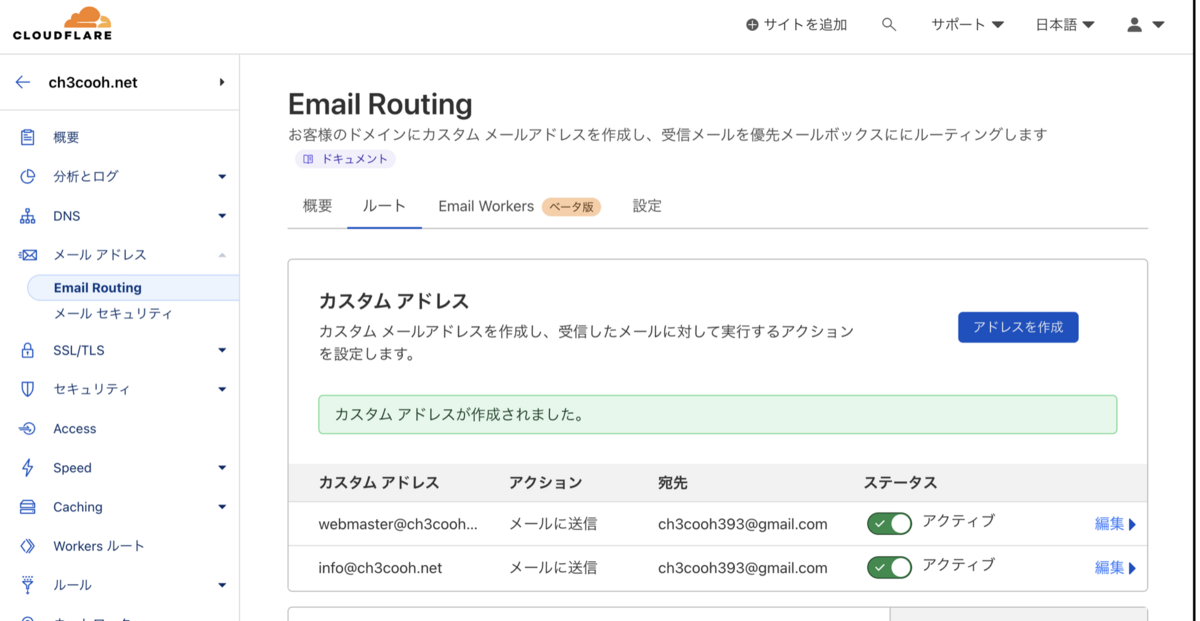
Task: Expand the ルール sidebar section
Action: [222, 585]
